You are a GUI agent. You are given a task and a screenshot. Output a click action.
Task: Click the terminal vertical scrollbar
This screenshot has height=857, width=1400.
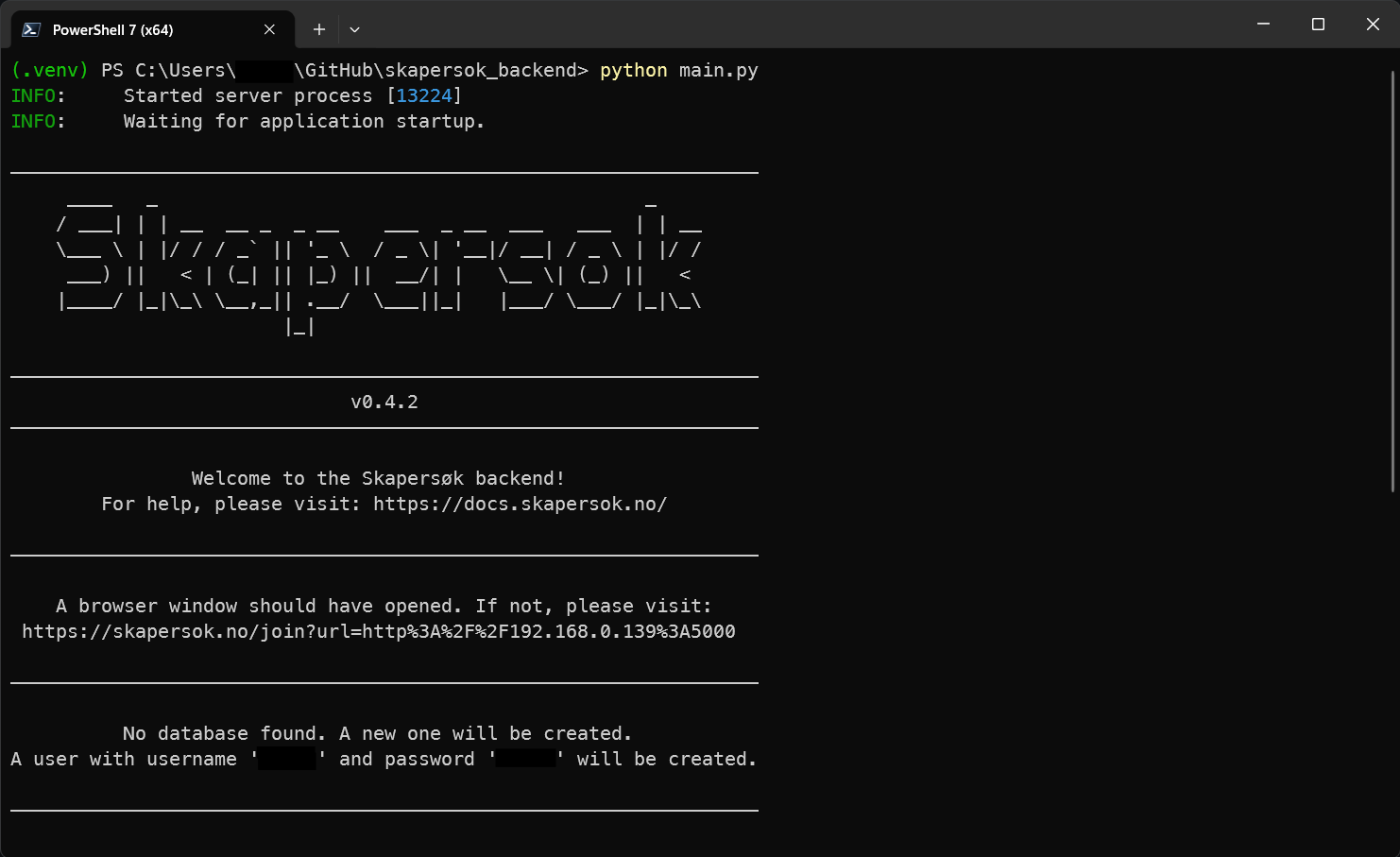pos(1392,281)
